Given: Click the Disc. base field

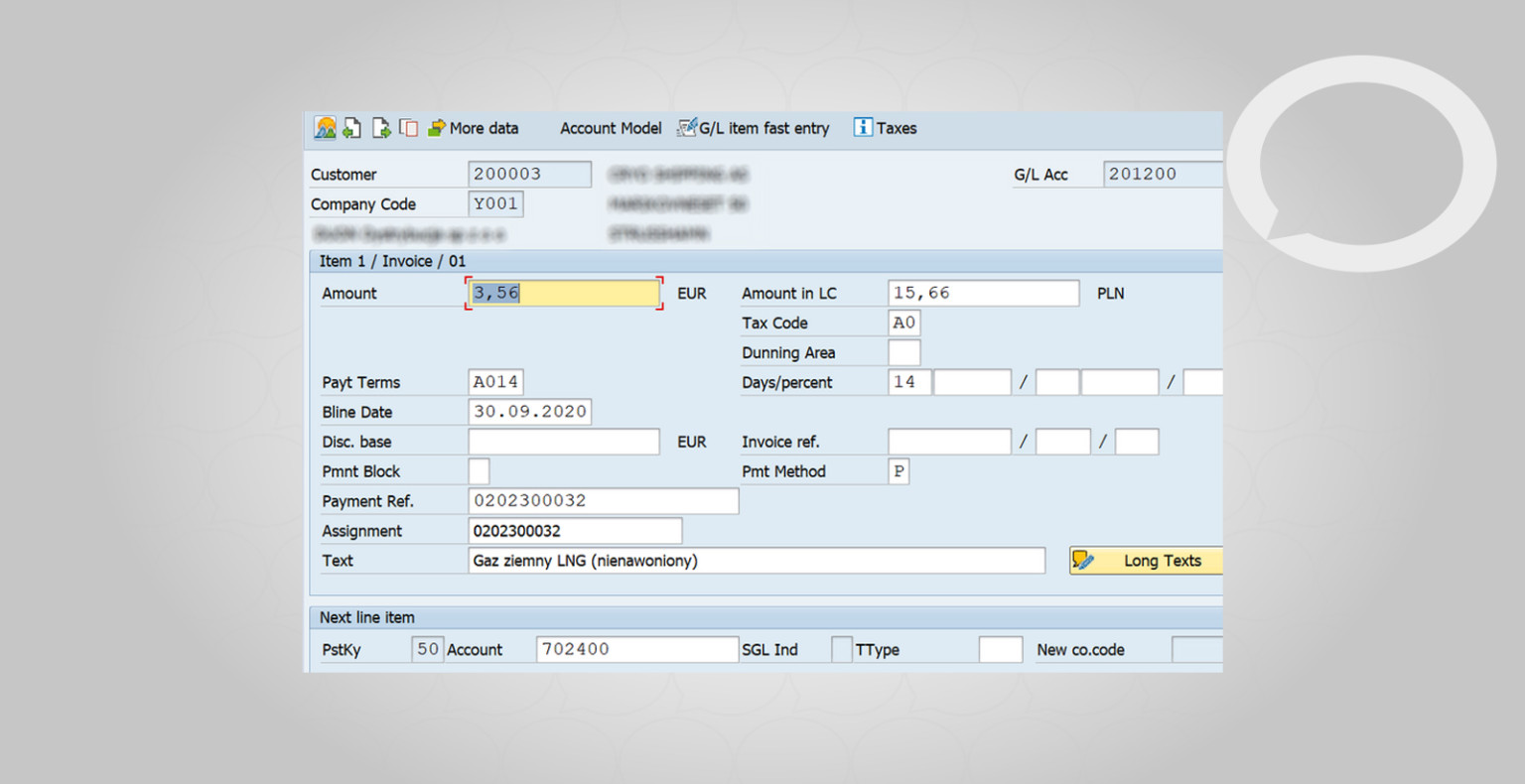Looking at the screenshot, I should click(564, 442).
